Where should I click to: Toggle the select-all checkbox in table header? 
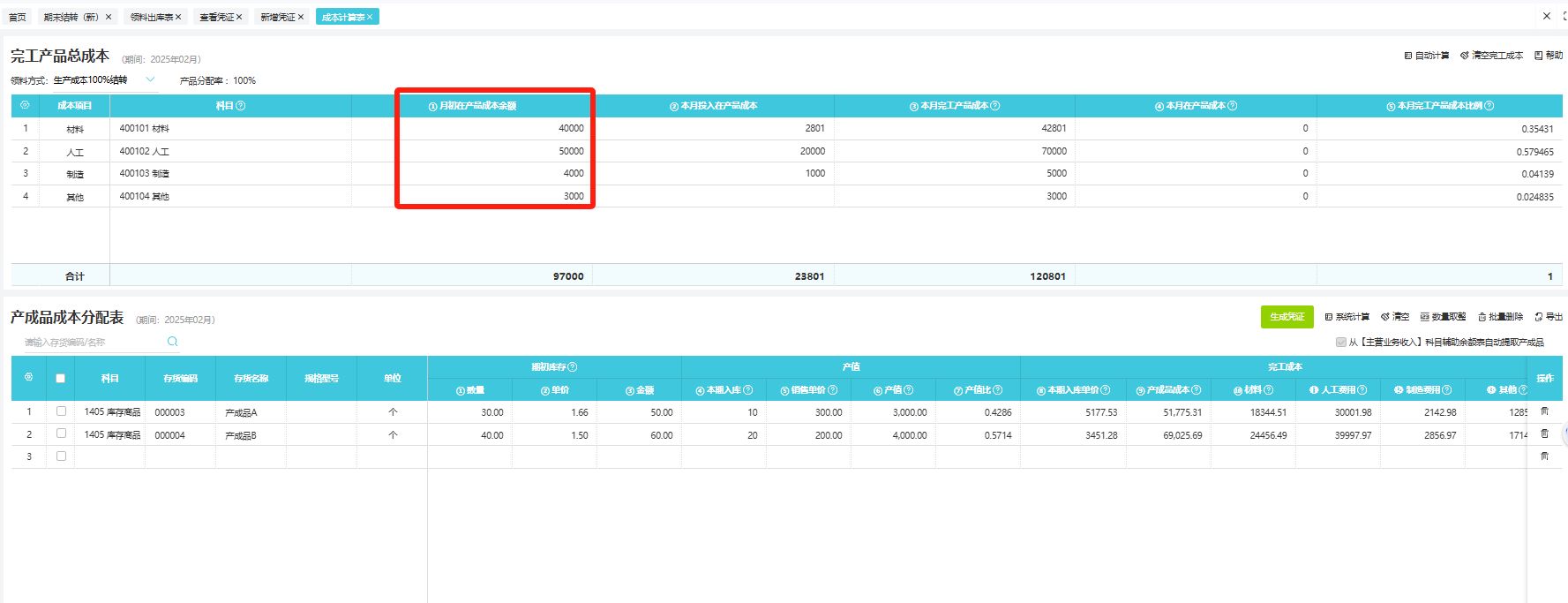(x=61, y=378)
